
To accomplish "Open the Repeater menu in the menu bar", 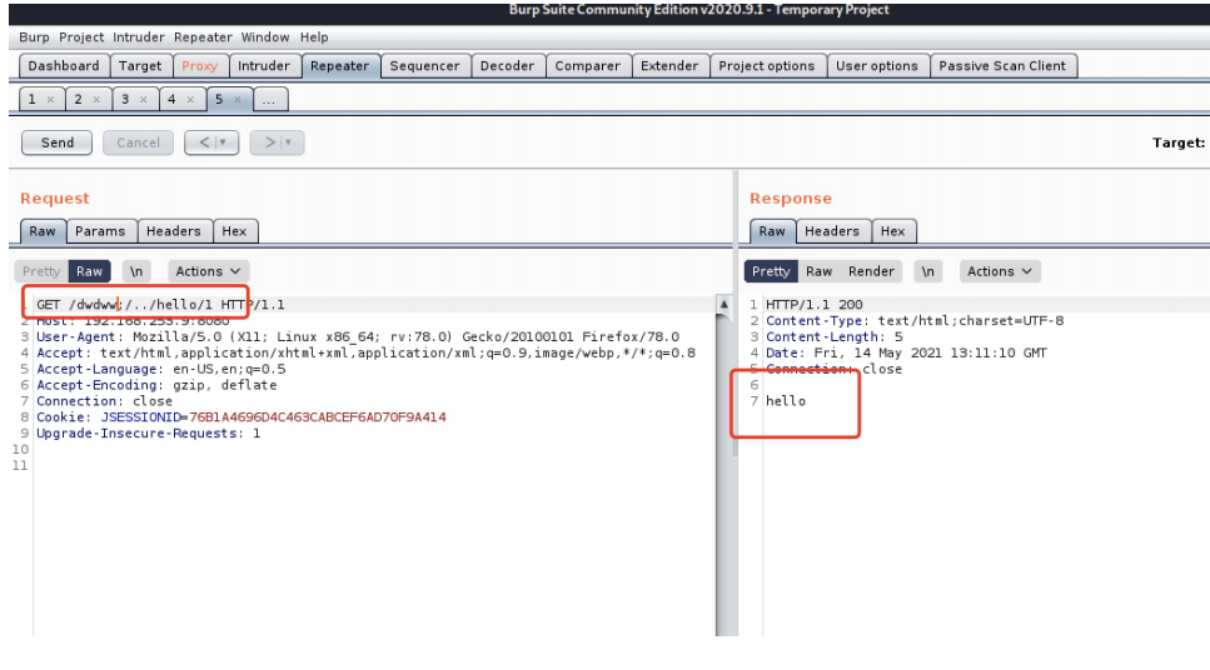I will (x=203, y=37).
